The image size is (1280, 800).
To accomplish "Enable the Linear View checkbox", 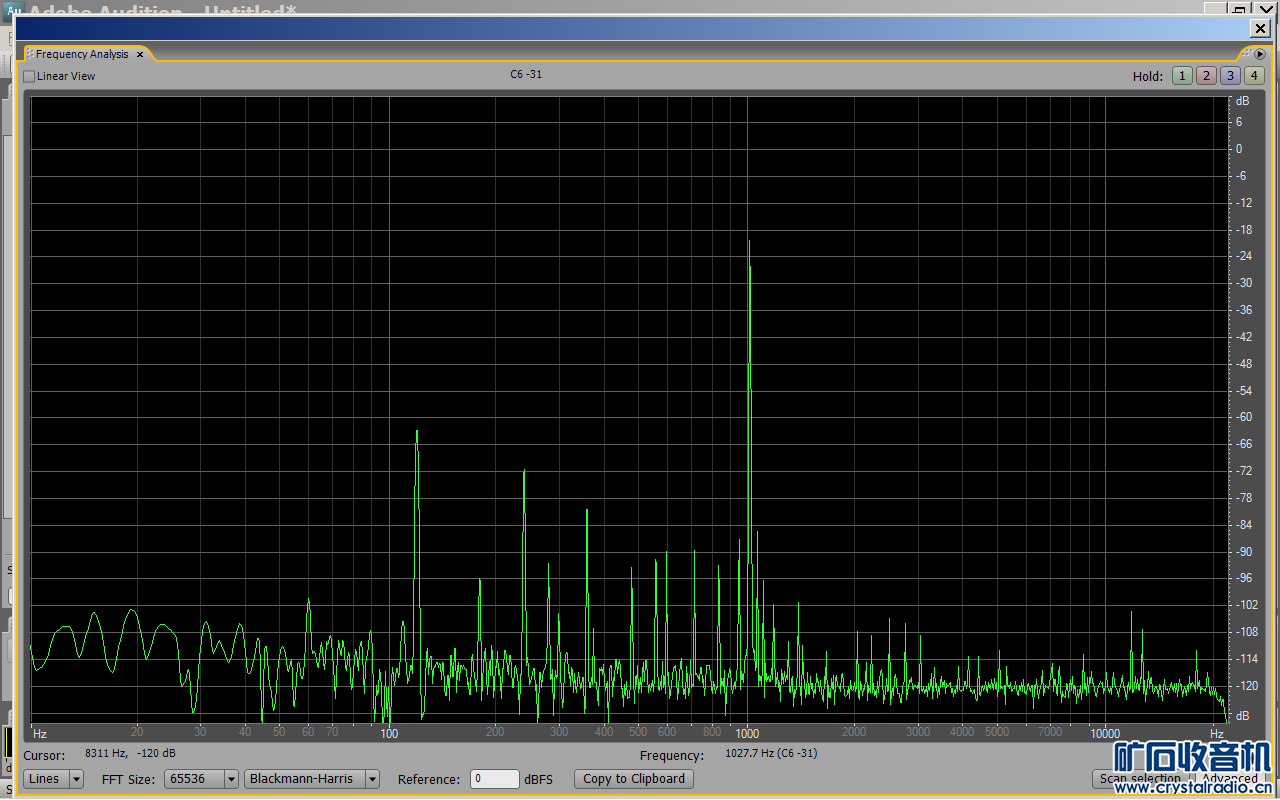I will click(29, 76).
